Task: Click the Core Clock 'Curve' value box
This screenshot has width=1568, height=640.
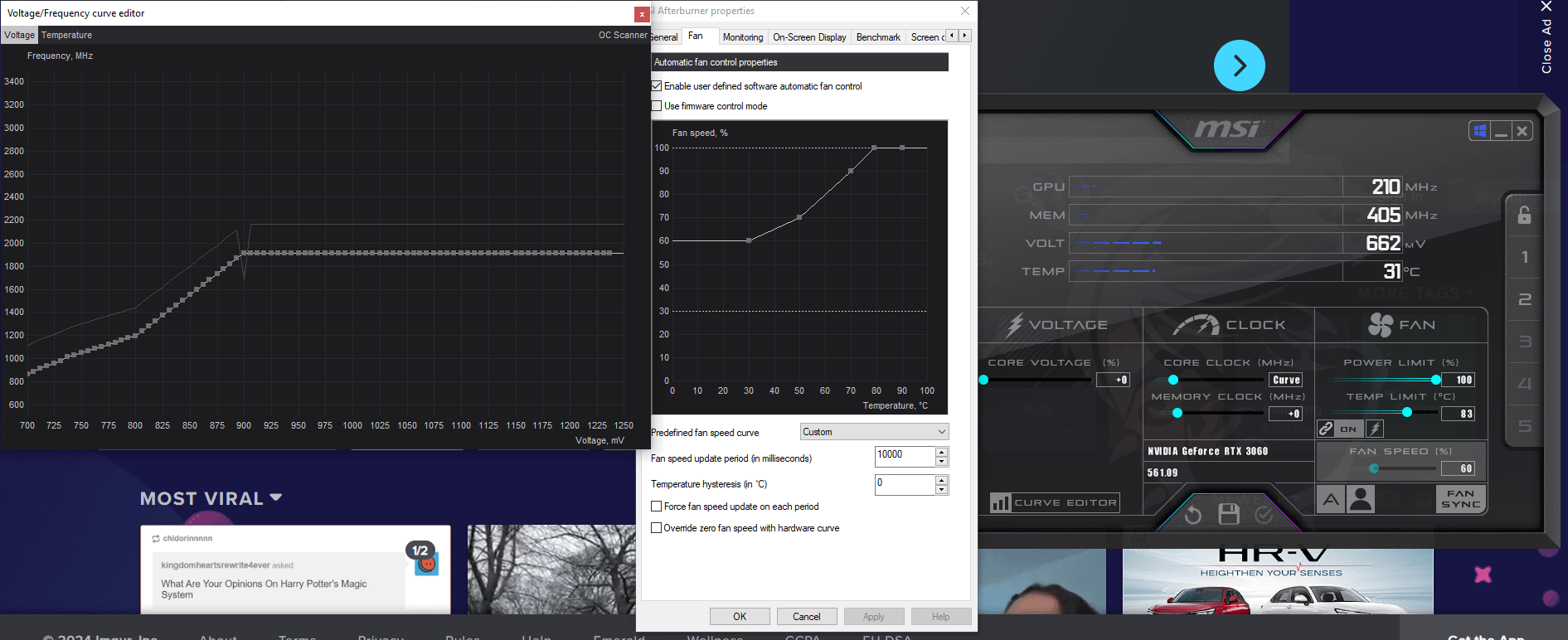Action: pos(1286,380)
